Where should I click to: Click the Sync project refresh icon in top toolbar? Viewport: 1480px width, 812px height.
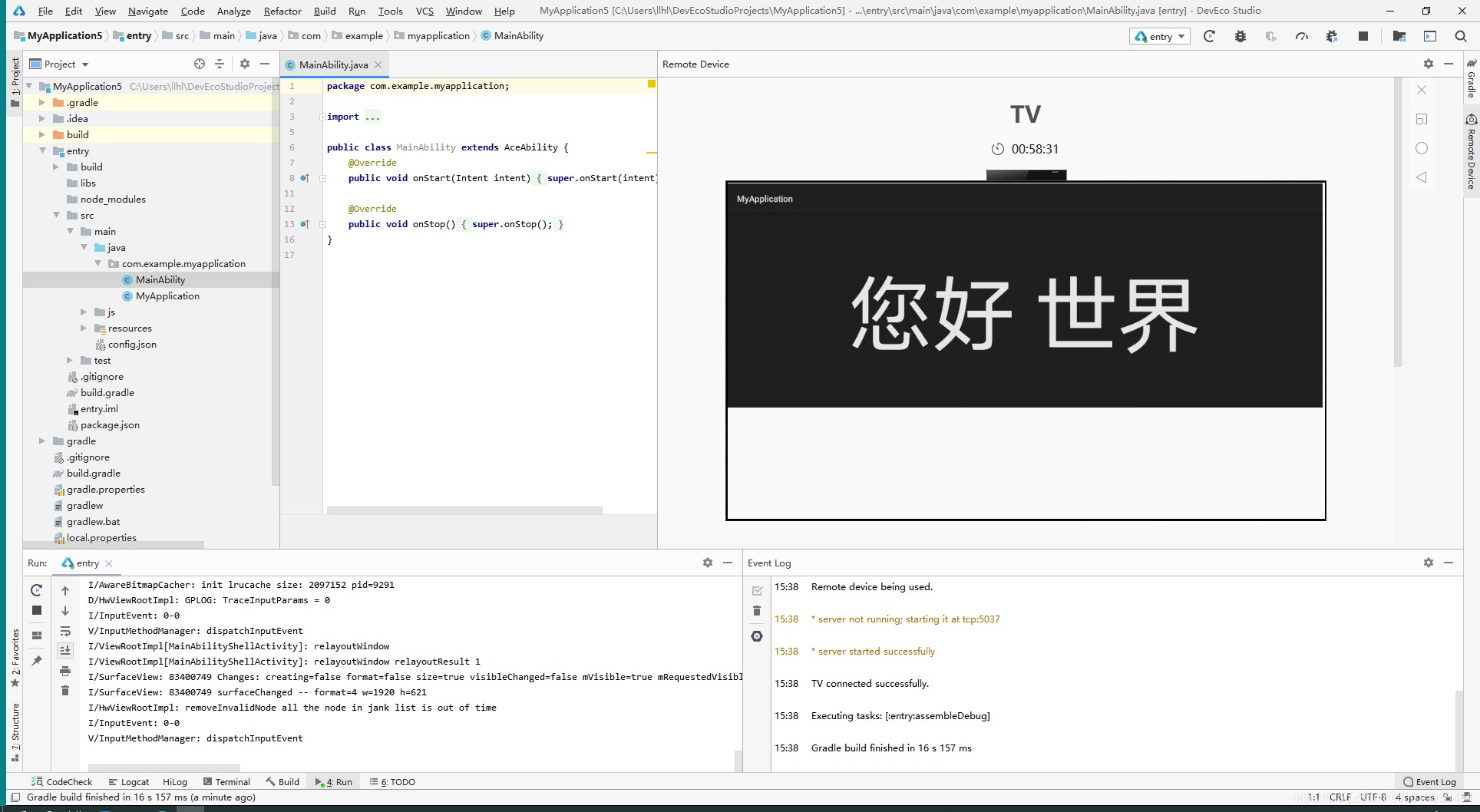pyautogui.click(x=1209, y=36)
